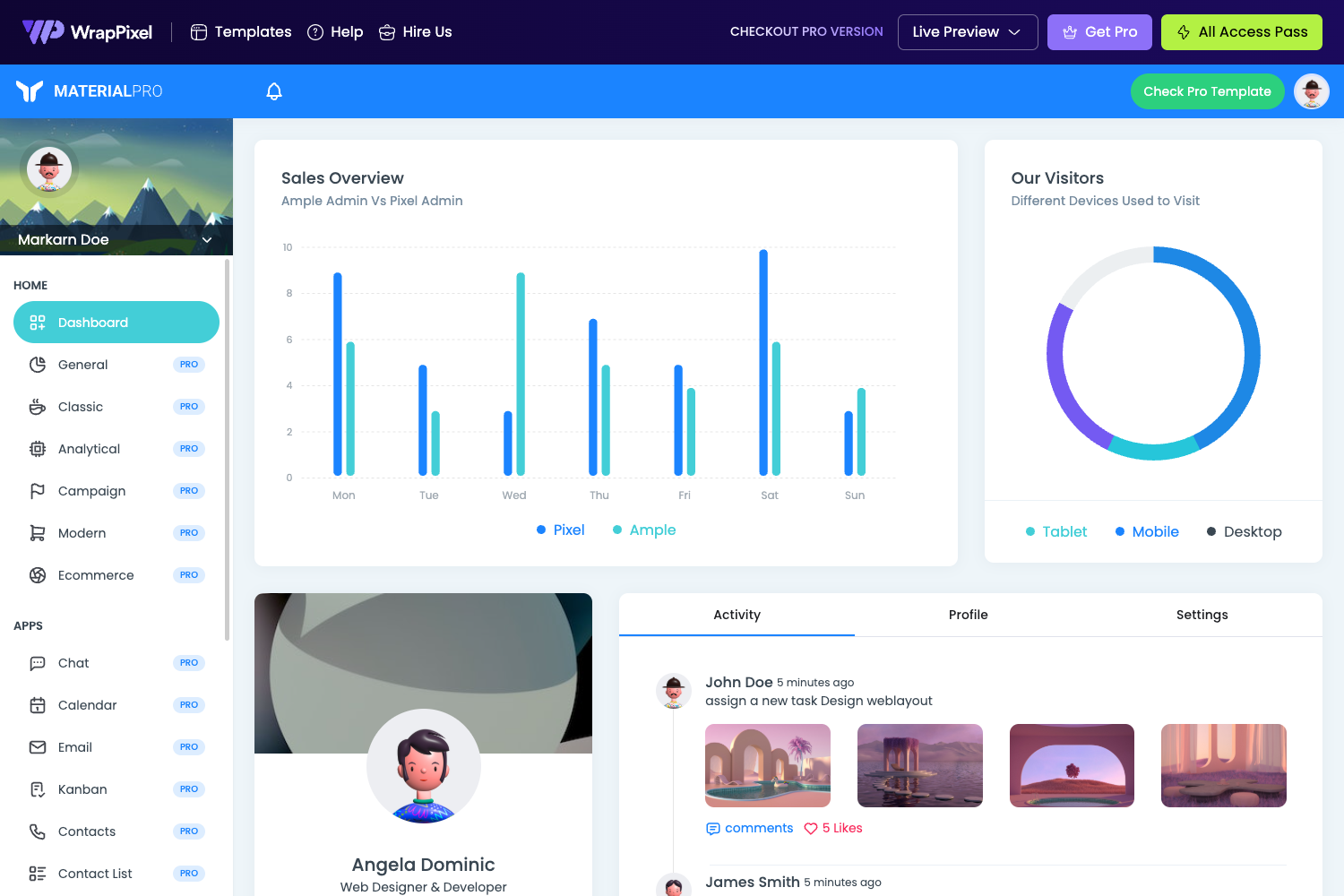Viewport: 1344px width, 896px height.
Task: Select the Kanban board icon
Action: [37, 788]
